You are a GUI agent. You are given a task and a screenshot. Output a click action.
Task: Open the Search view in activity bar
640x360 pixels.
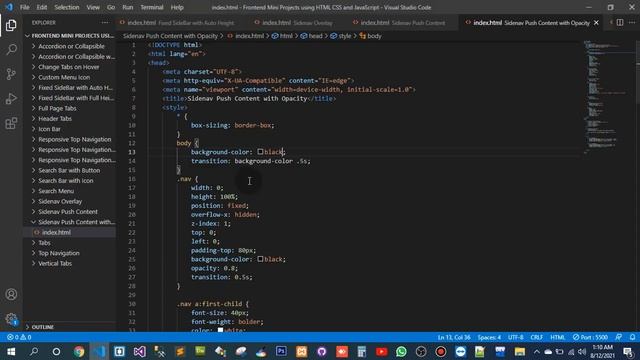11,50
